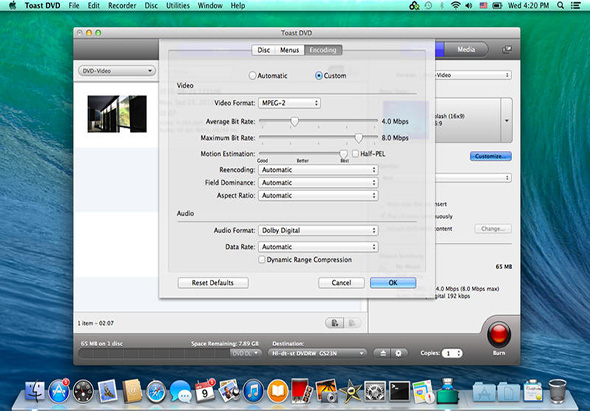Click the disc space usage bar

coord(154,353)
